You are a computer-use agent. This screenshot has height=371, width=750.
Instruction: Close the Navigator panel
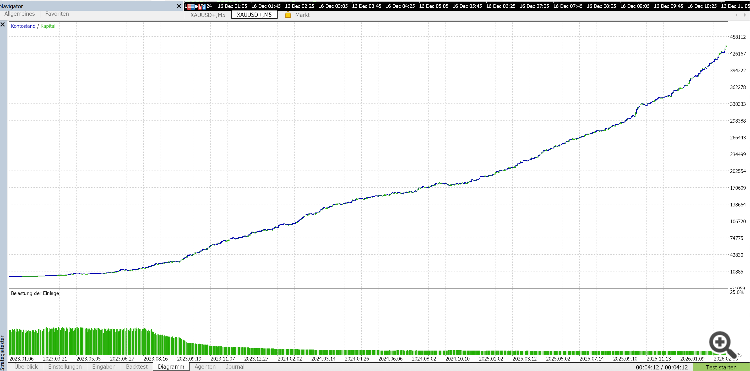[x=179, y=6]
